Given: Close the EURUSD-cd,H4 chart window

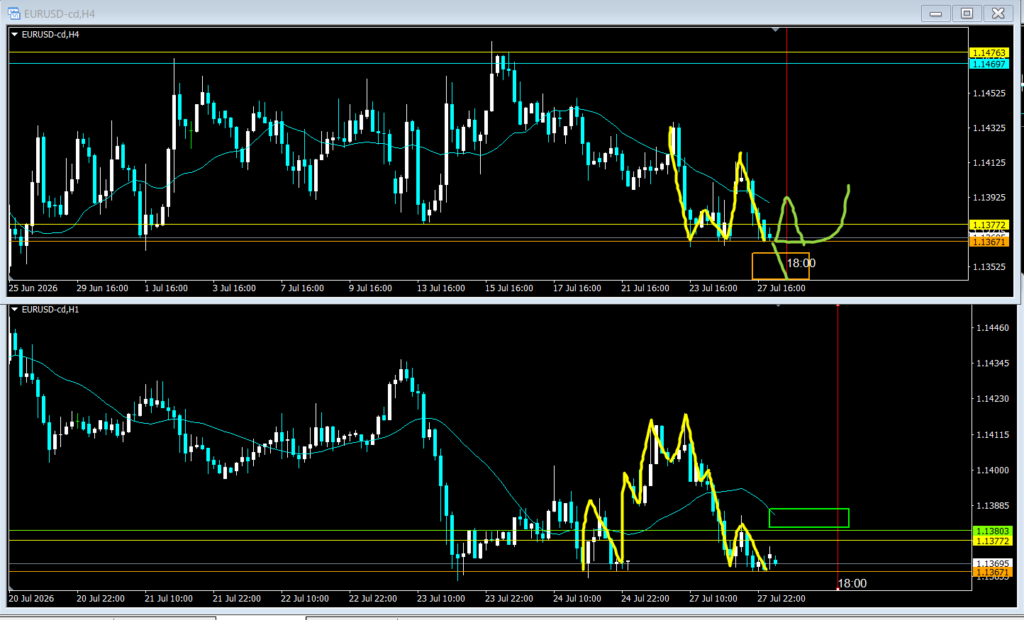Looking at the screenshot, I should point(998,13).
